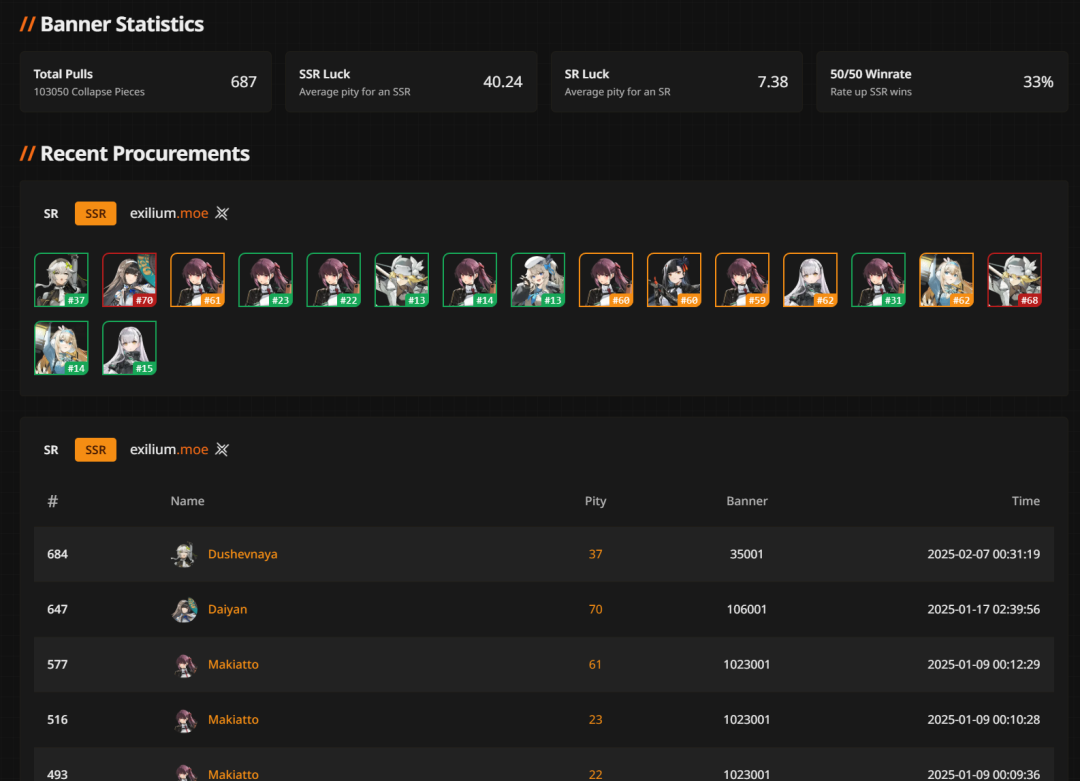
Task: Click the blonde character #14 portrait
Action: pos(61,348)
